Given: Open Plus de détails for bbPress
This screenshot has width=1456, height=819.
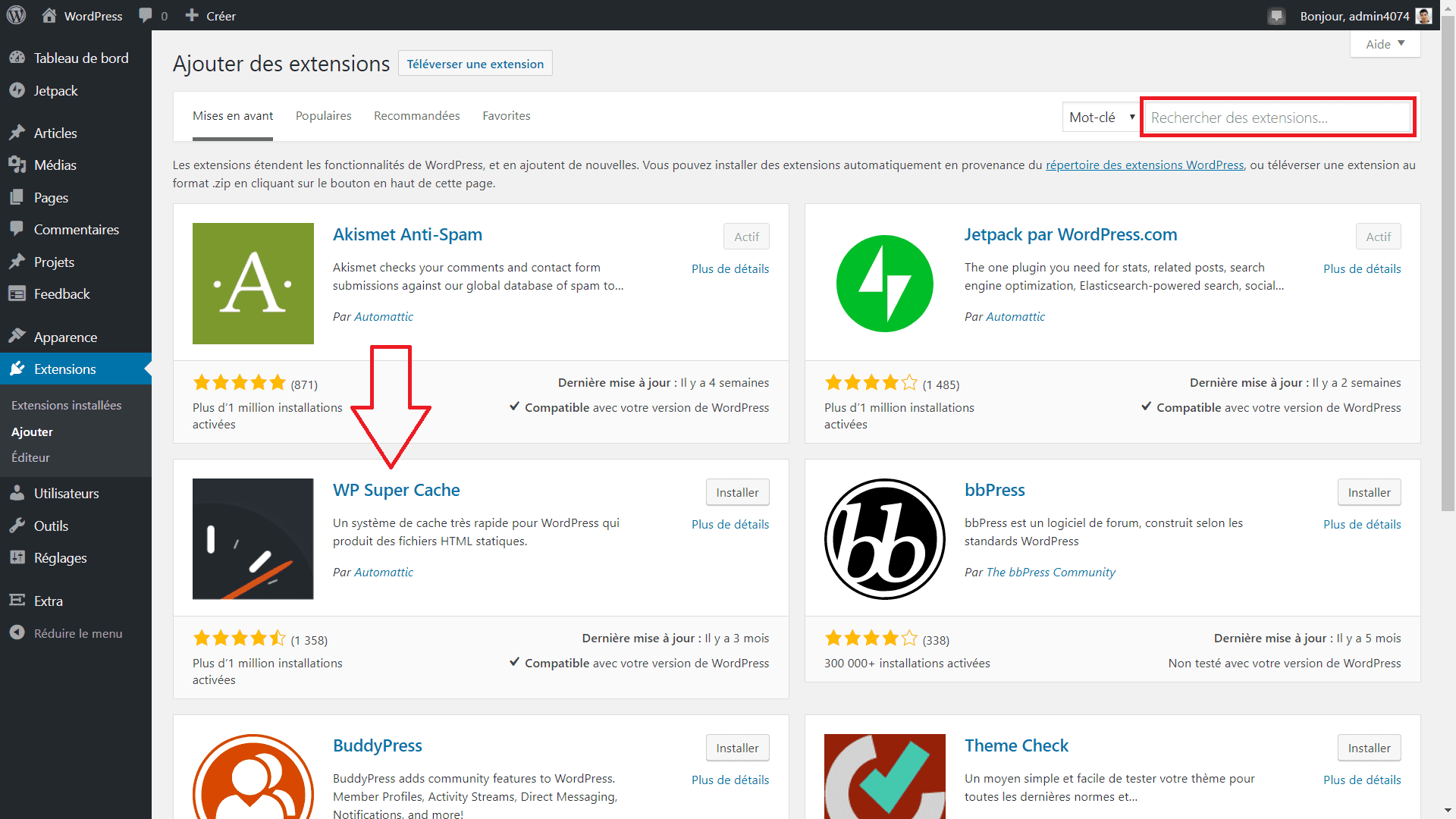Looking at the screenshot, I should [1362, 524].
